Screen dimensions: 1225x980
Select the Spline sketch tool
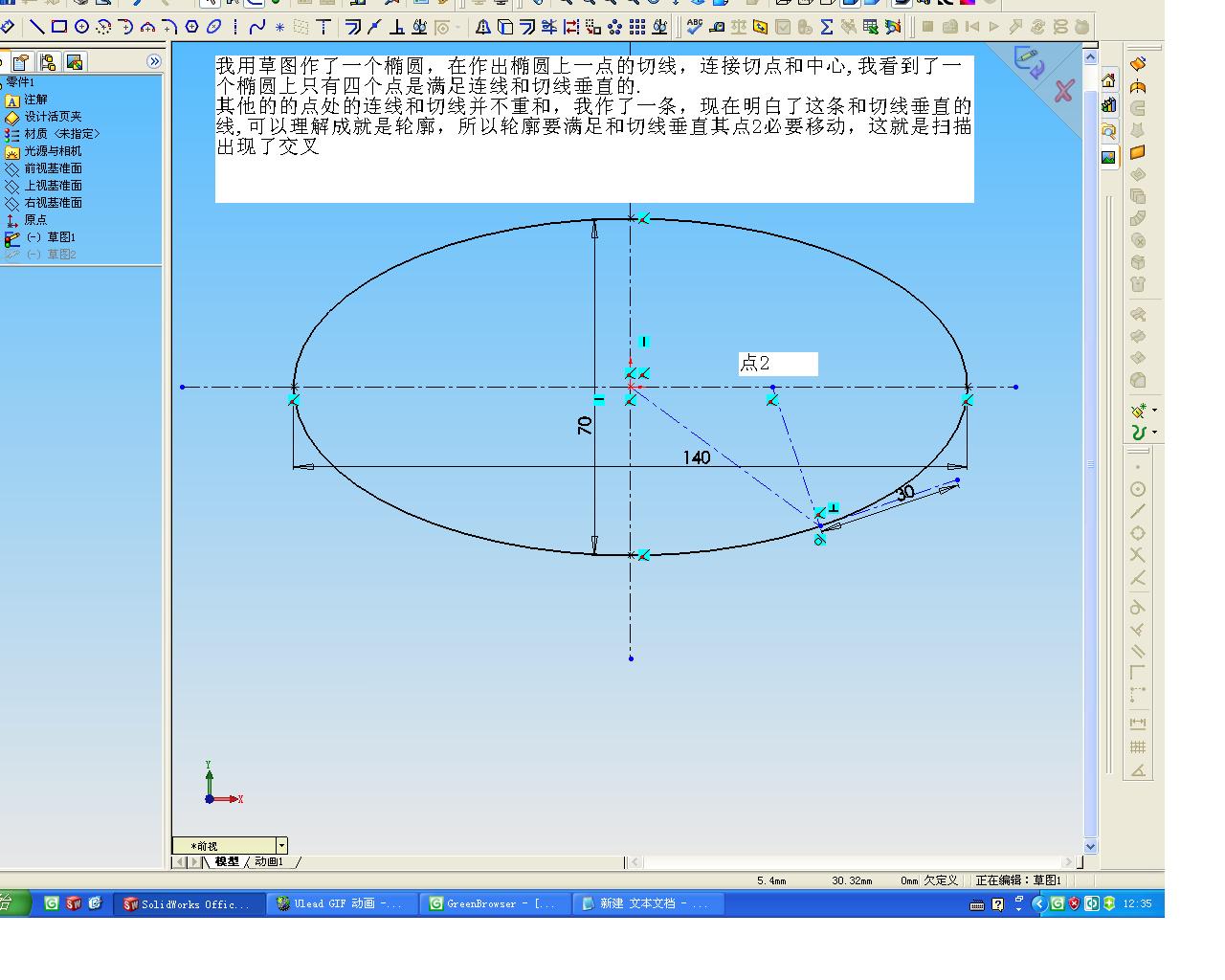[x=256, y=27]
